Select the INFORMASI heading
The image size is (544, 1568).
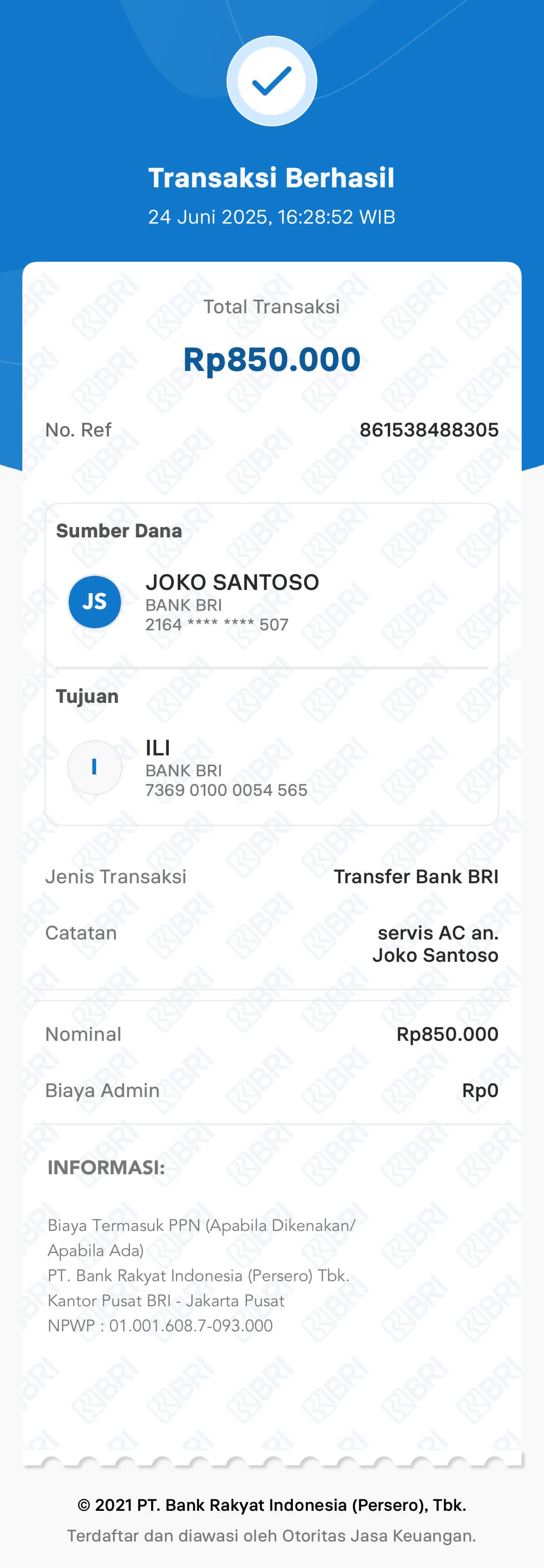tap(106, 1167)
